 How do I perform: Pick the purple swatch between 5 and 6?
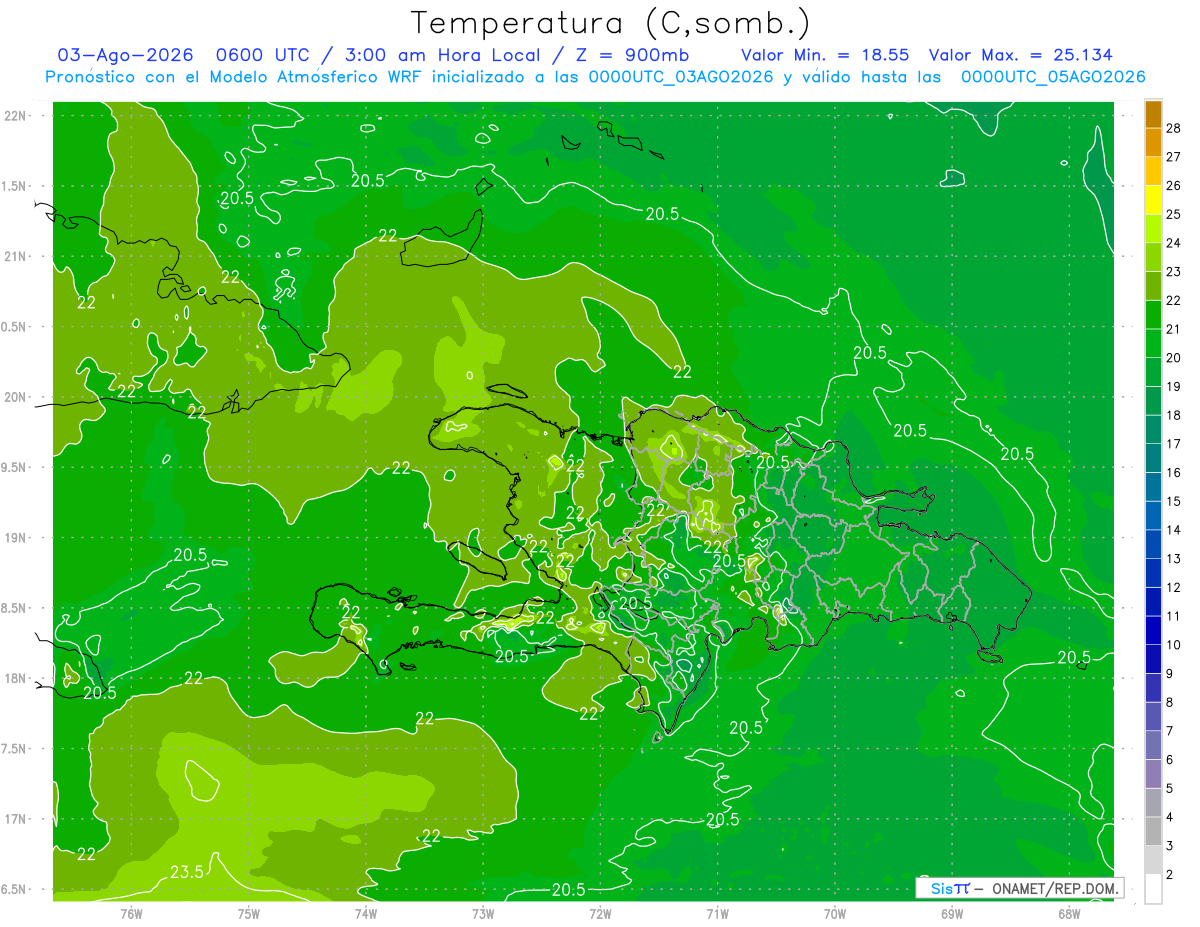coord(1153,774)
